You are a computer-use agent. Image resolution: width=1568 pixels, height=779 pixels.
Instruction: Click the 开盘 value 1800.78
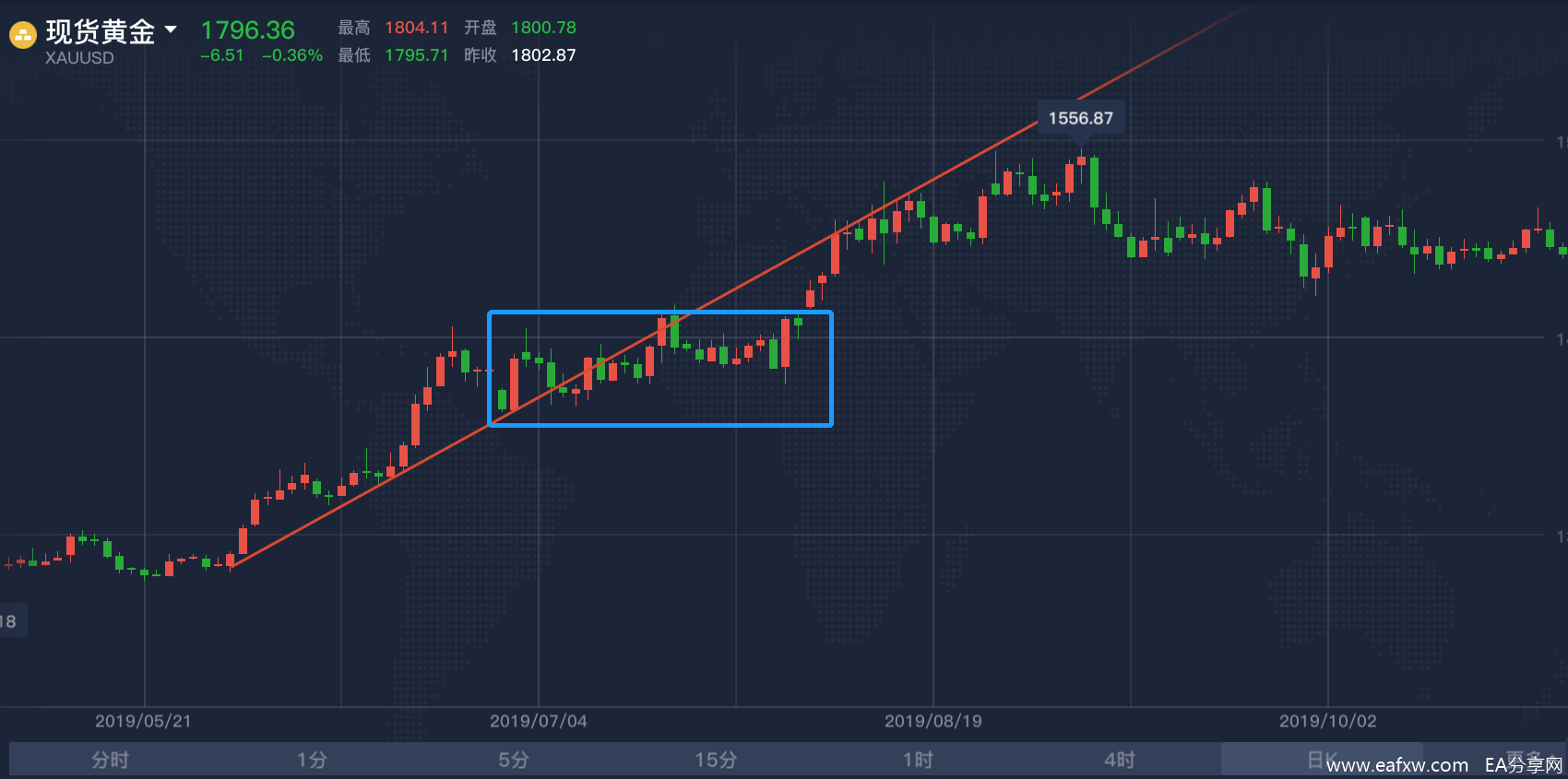click(544, 28)
